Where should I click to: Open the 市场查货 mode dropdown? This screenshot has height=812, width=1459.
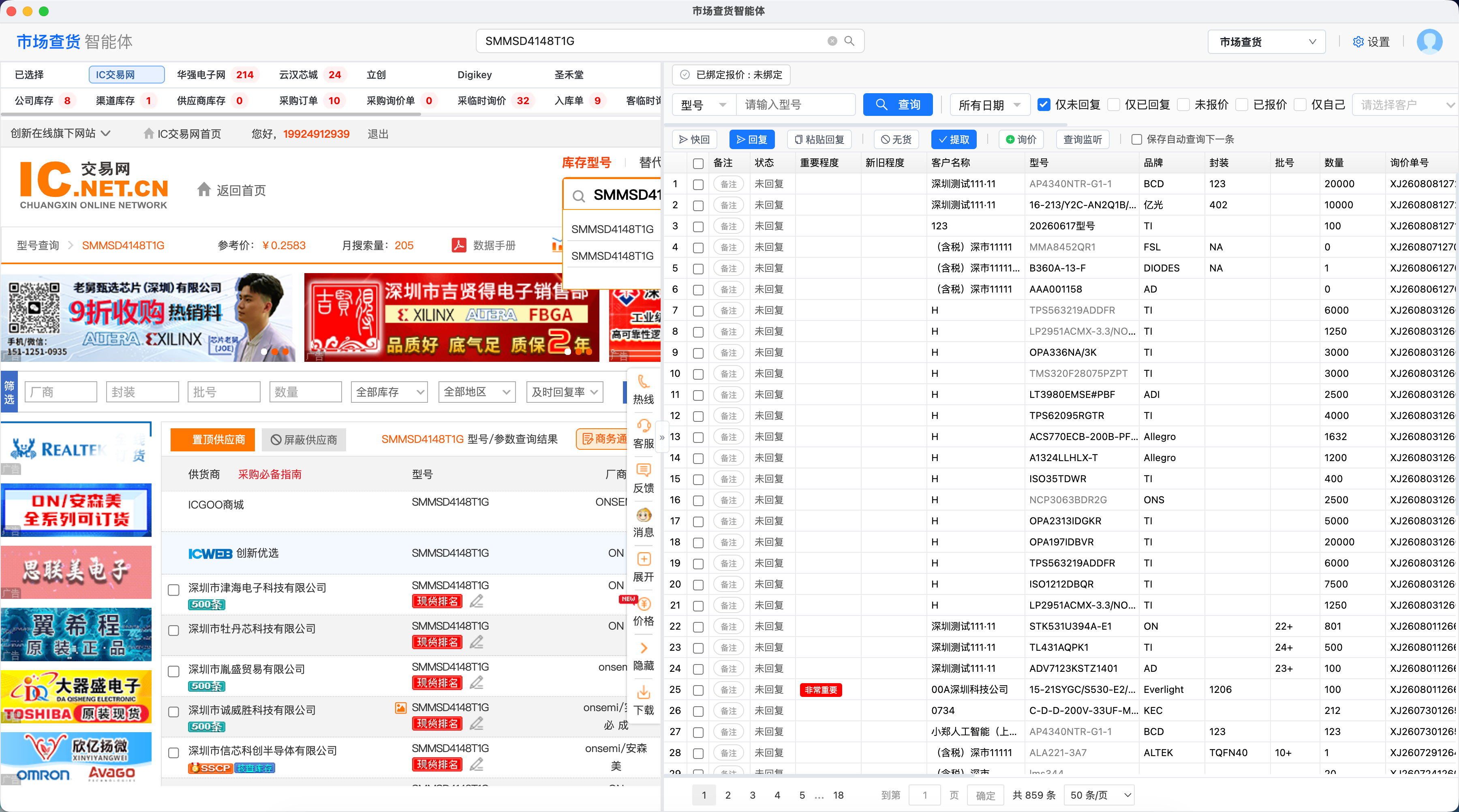(x=1266, y=42)
